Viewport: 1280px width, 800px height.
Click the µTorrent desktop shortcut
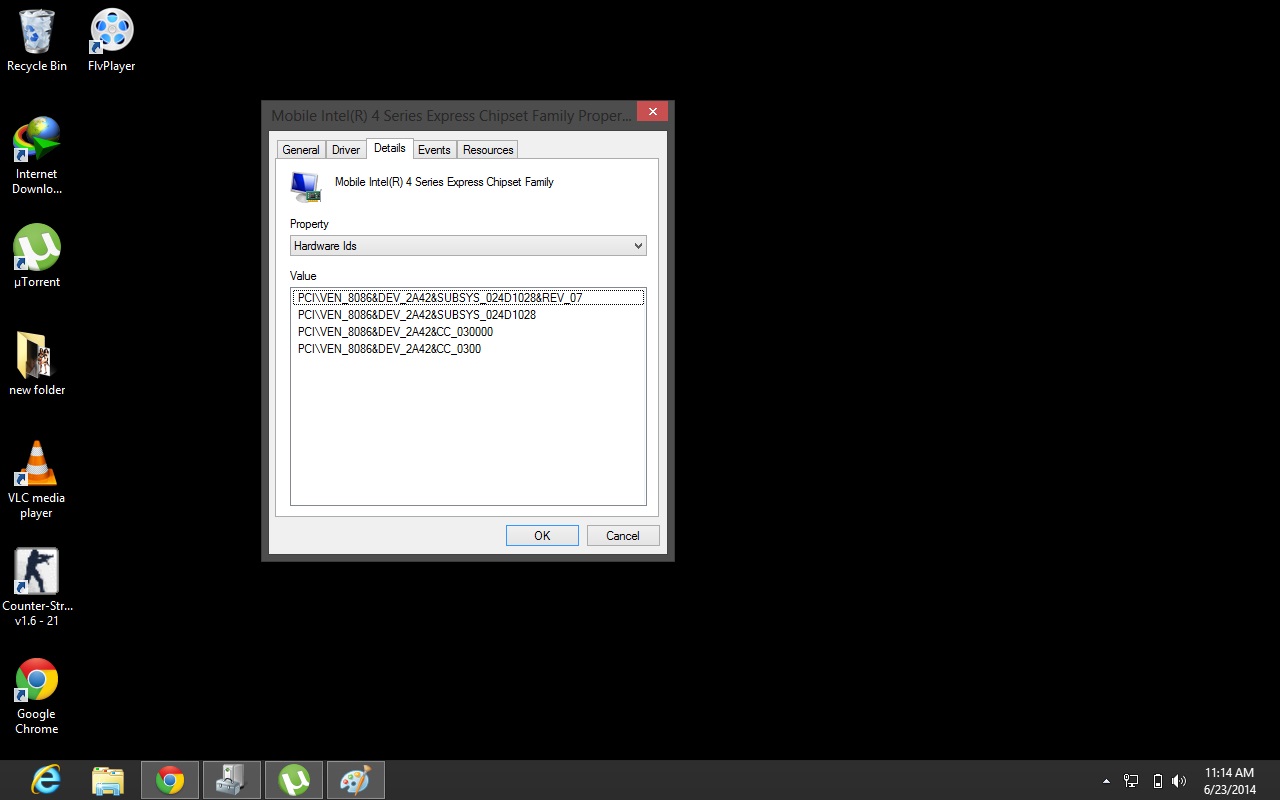37,256
